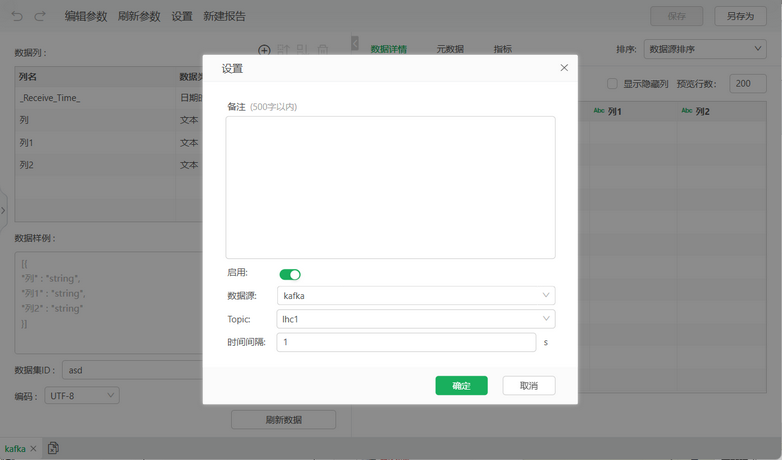Select the 列 row in data columns

click(109, 120)
